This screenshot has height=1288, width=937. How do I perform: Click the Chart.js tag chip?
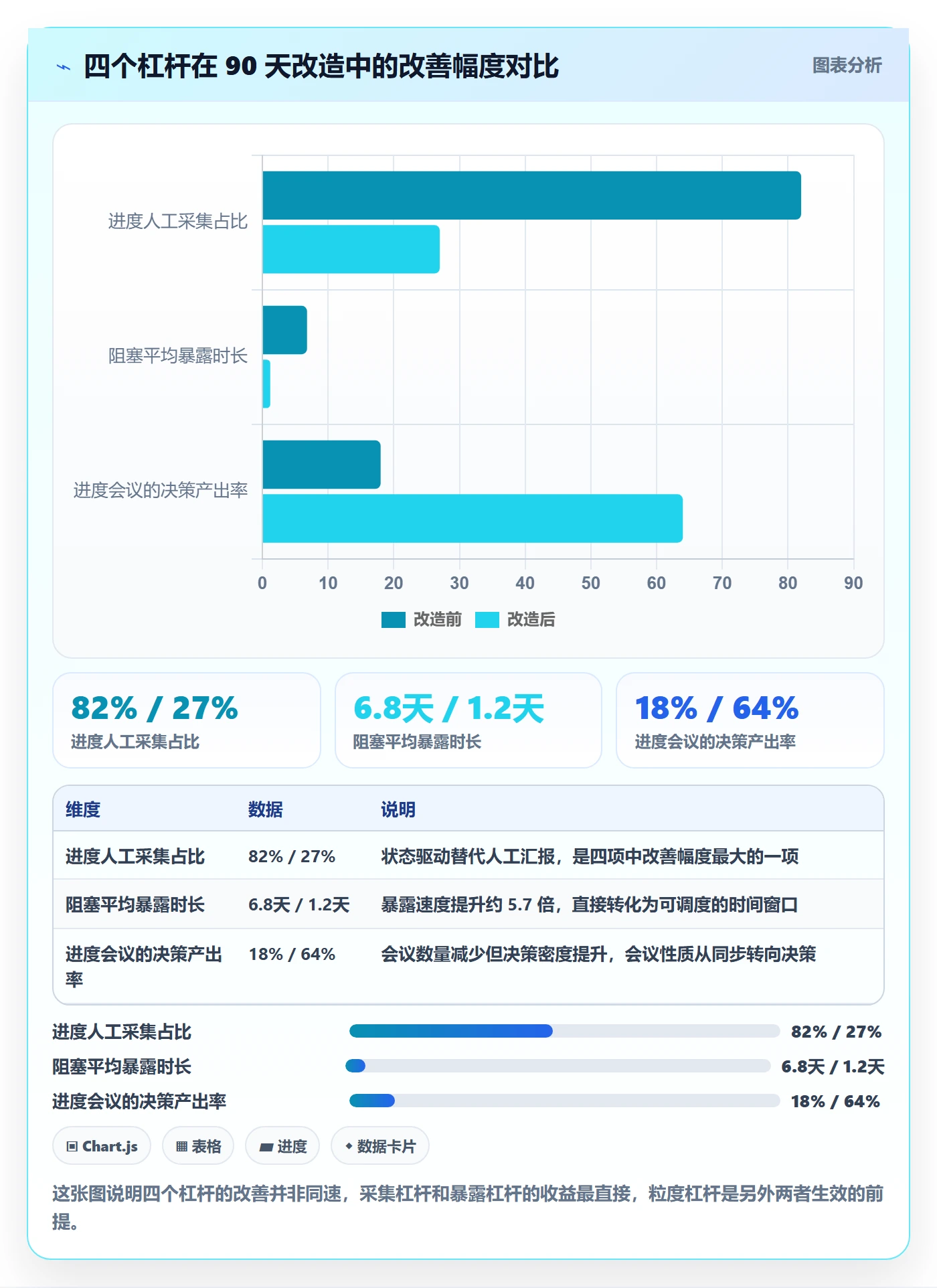tap(102, 1146)
